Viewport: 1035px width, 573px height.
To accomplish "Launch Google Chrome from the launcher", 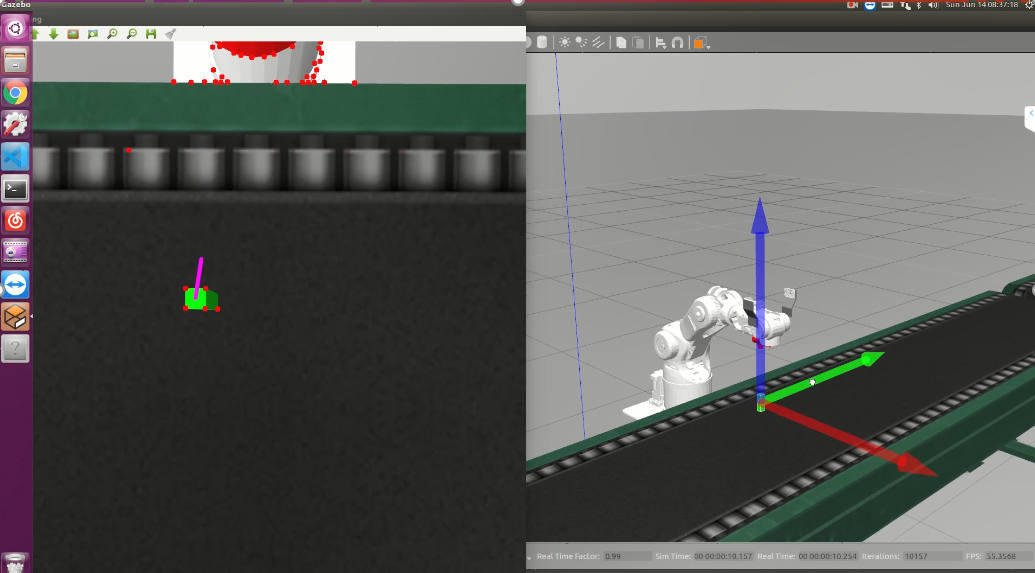I will tap(15, 92).
